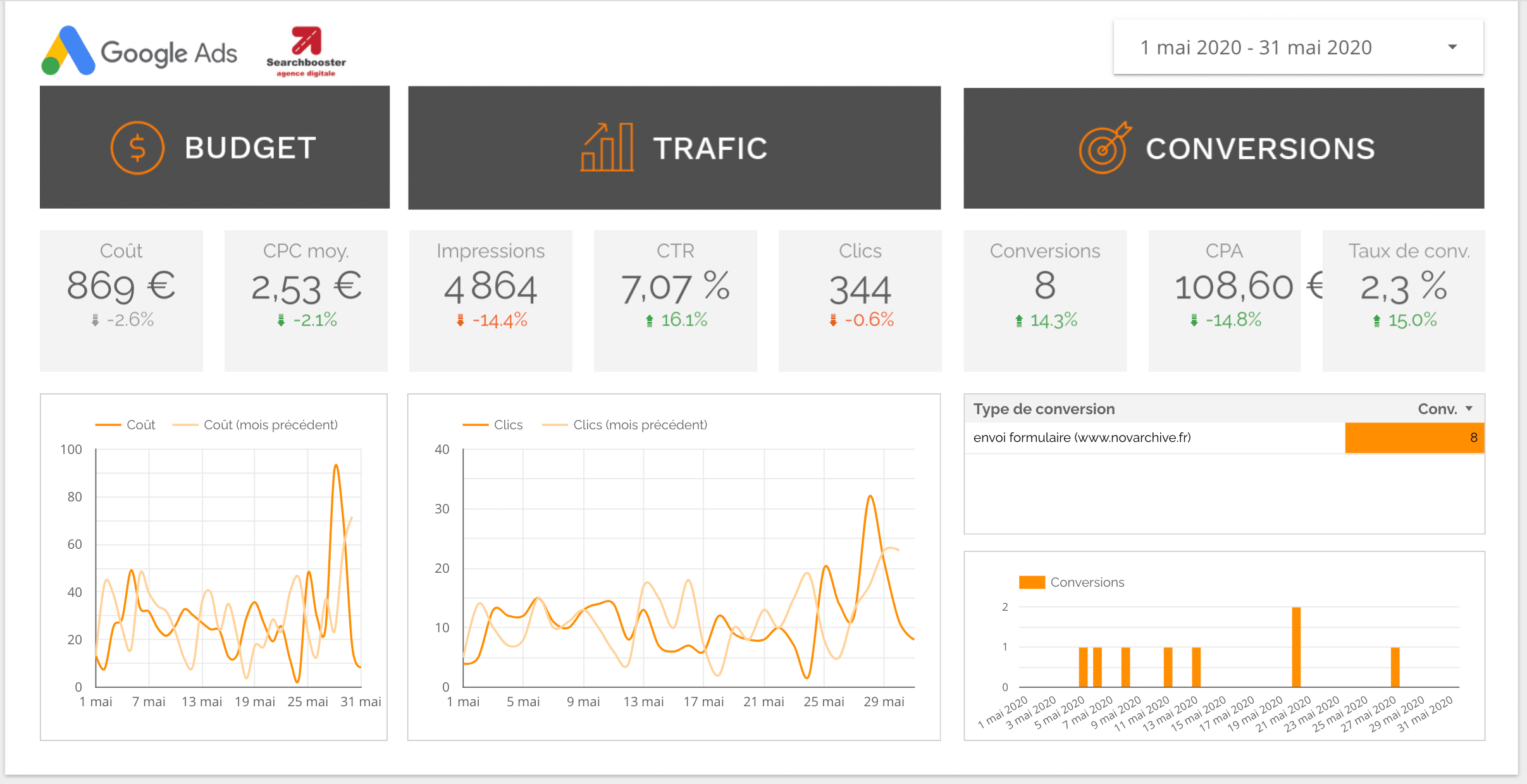Toggle the Clics legend series
1527x784 pixels.
pyautogui.click(x=507, y=425)
